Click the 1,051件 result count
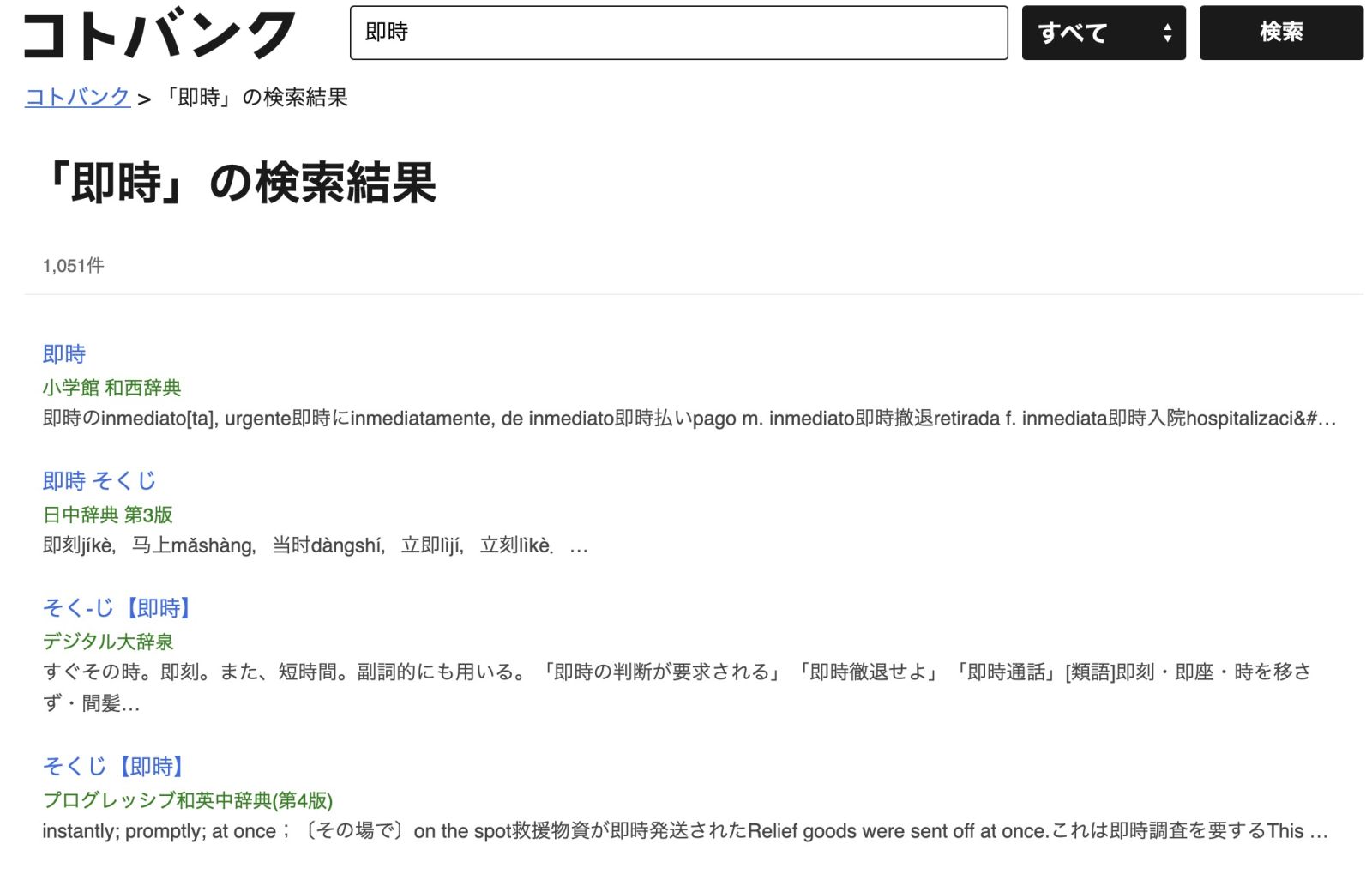This screenshot has height=880, width=1372. point(73,266)
